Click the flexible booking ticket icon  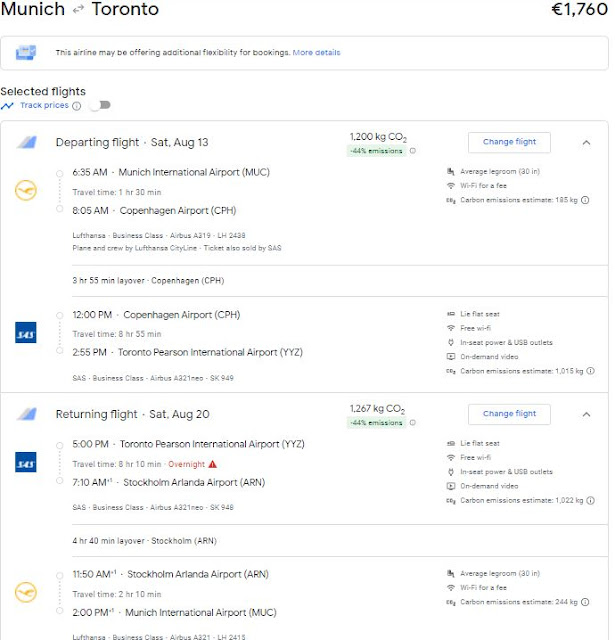click(x=26, y=53)
